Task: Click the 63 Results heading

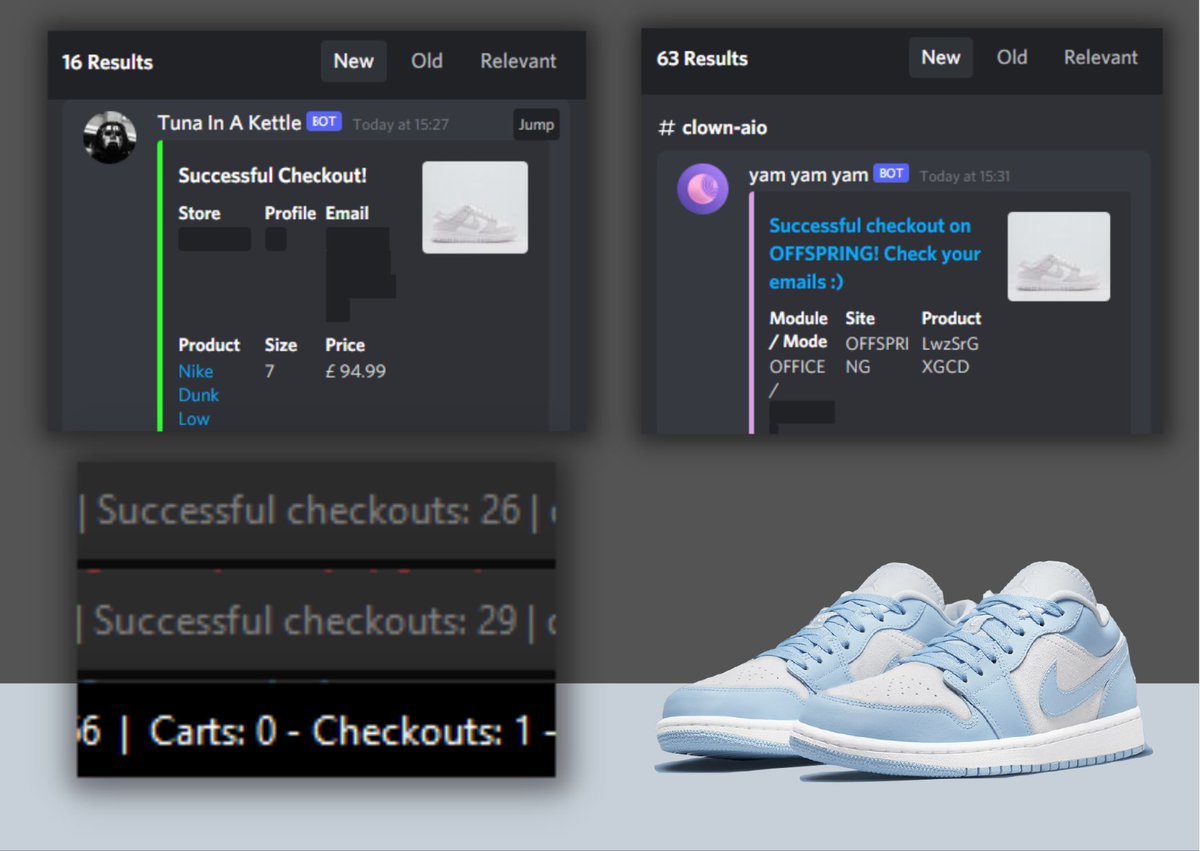Action: (702, 58)
